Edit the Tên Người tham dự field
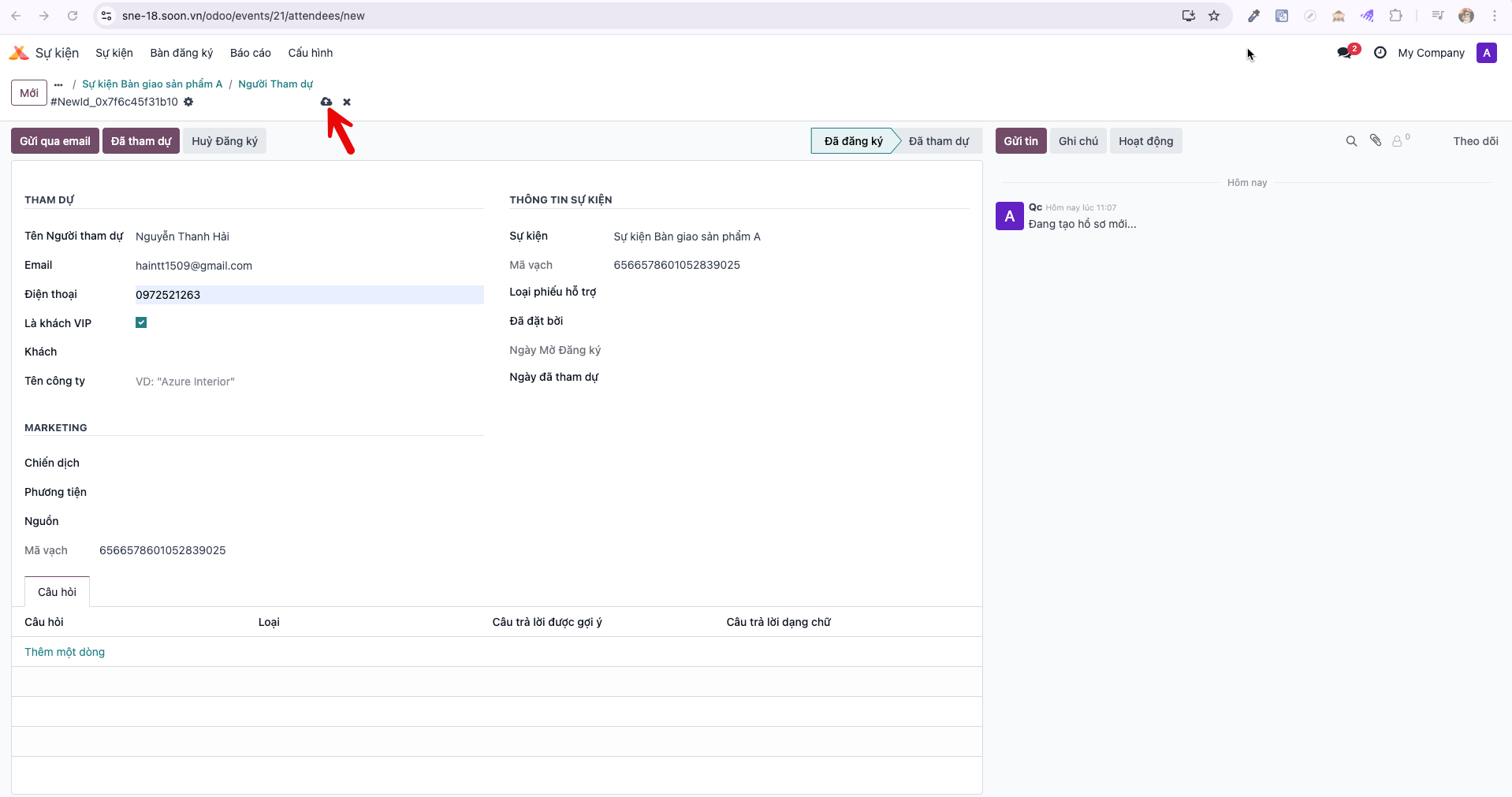This screenshot has width=1512, height=797. tap(309, 236)
